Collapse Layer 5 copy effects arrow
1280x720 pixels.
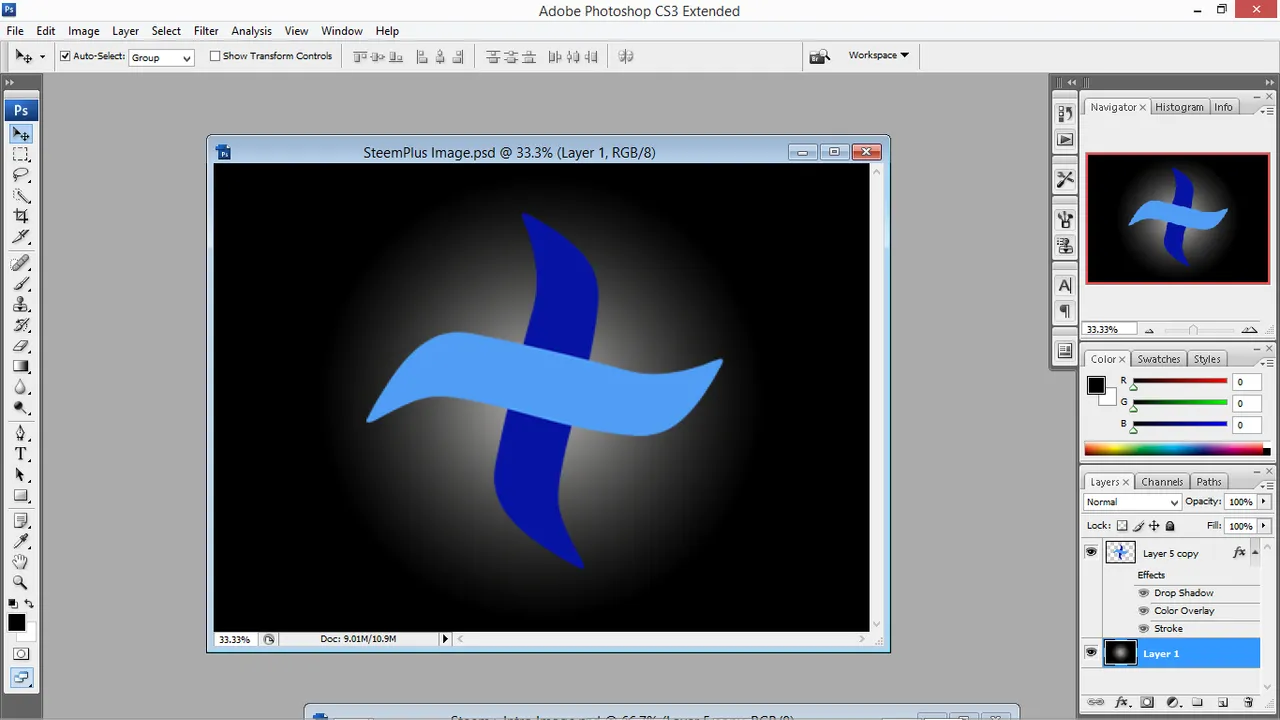tap(1255, 552)
